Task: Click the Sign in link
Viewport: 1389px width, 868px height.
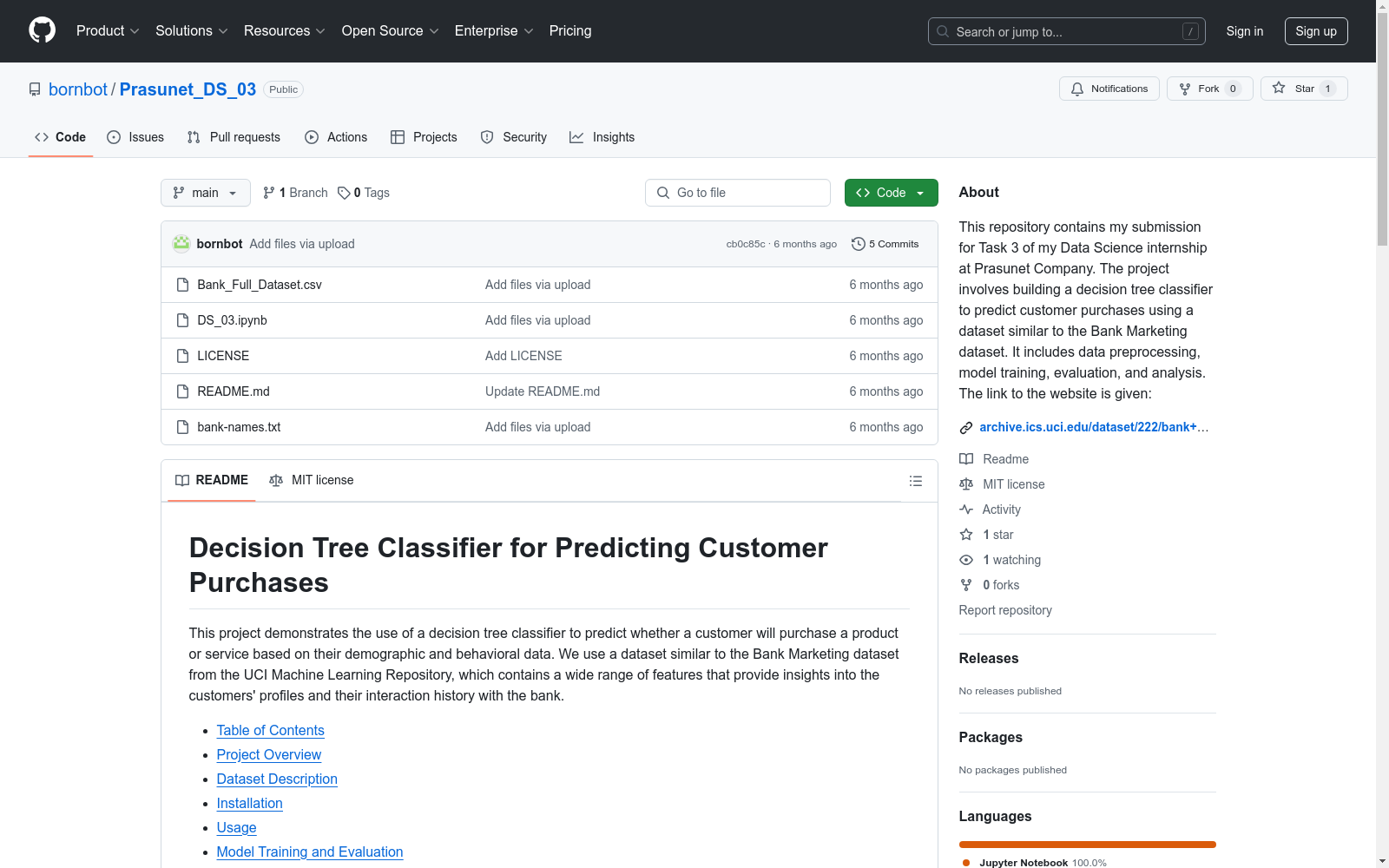Action: [x=1244, y=31]
